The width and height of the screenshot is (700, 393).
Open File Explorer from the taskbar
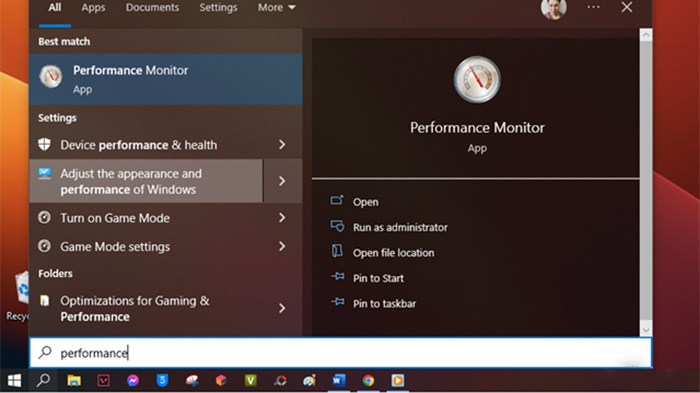click(x=74, y=380)
